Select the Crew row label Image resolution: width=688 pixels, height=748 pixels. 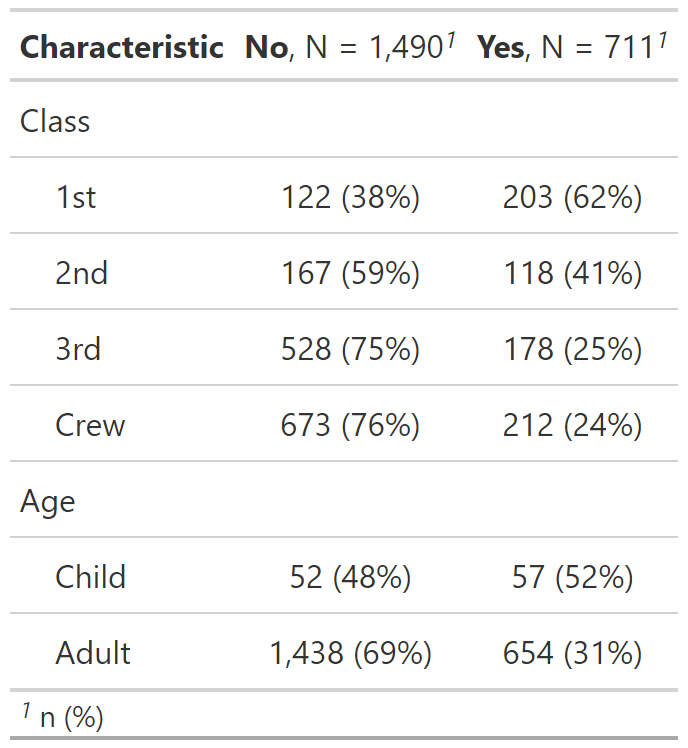(90, 425)
